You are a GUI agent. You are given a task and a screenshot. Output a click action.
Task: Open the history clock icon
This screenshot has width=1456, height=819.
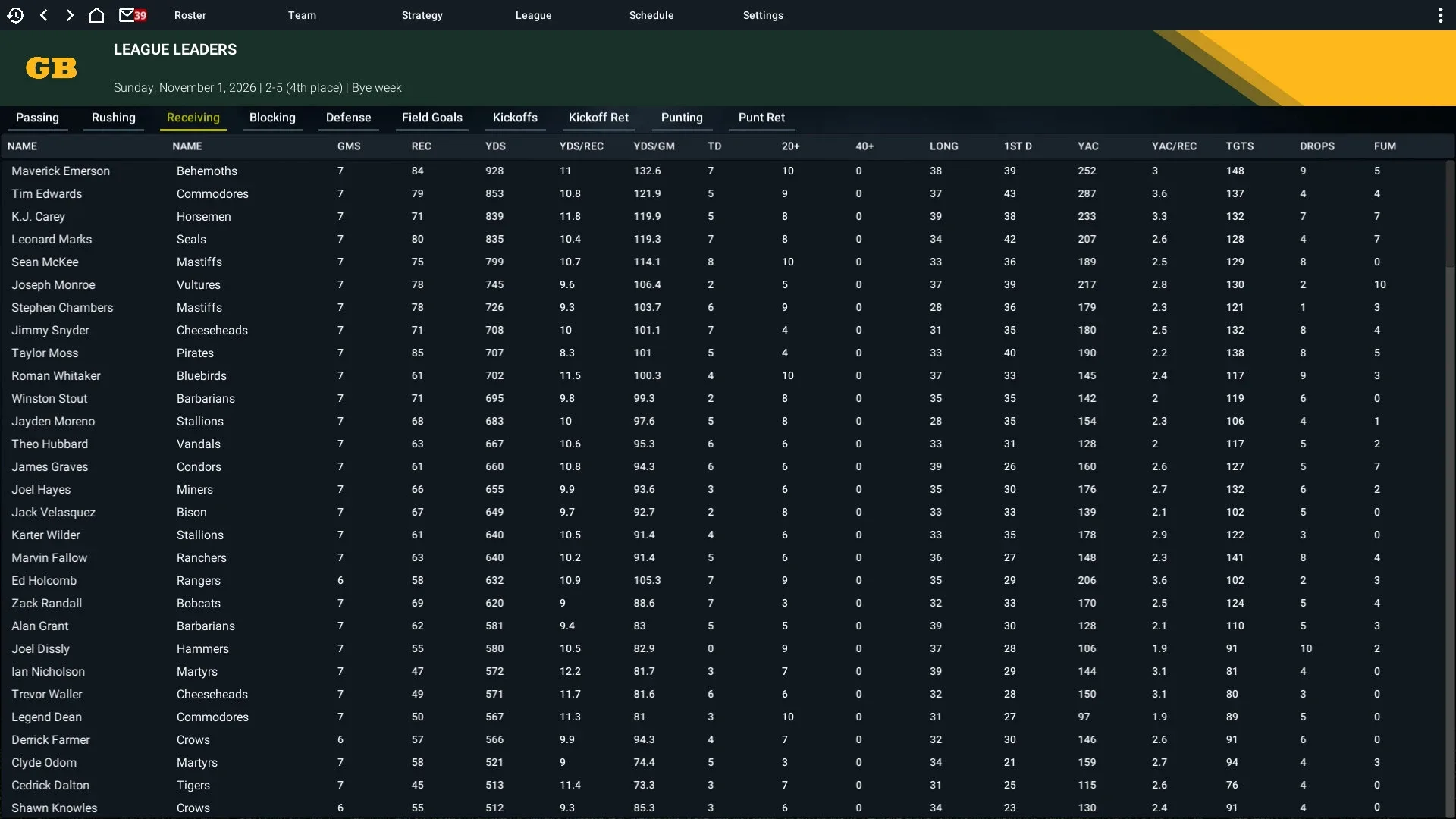pyautogui.click(x=15, y=15)
